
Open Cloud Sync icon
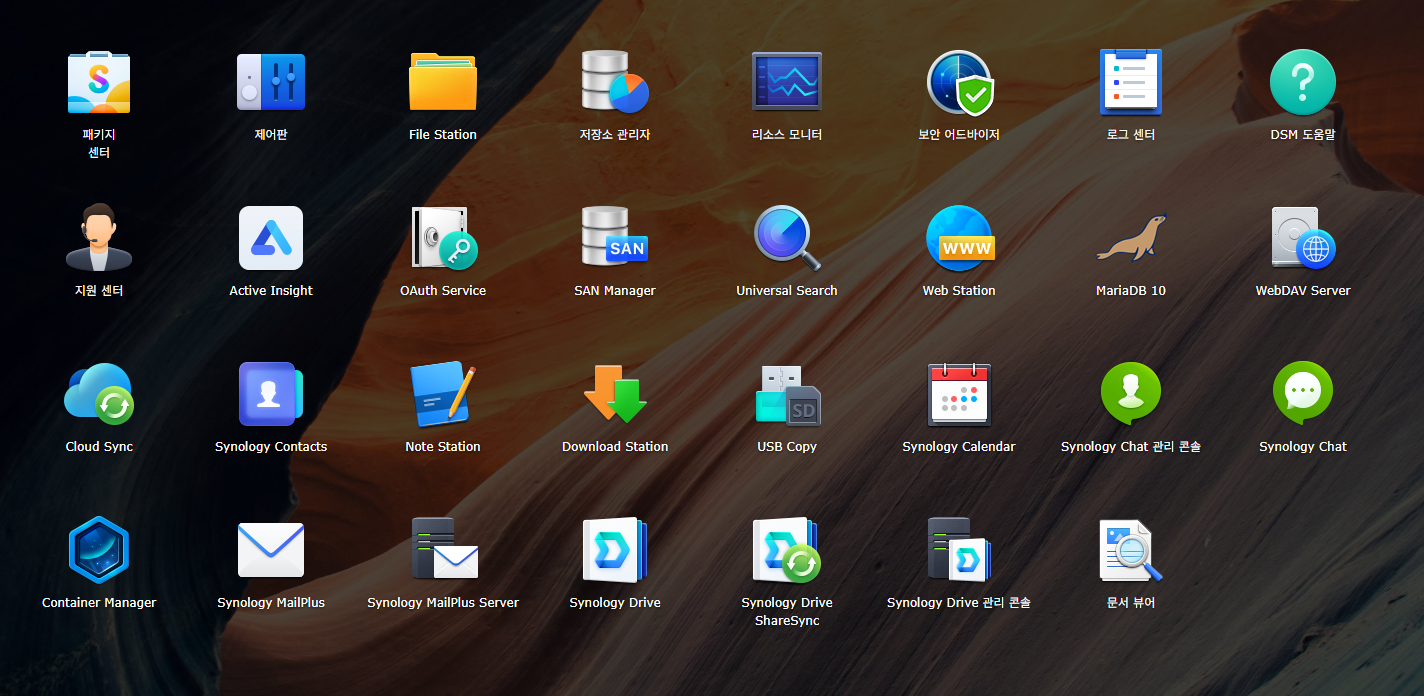coord(99,394)
